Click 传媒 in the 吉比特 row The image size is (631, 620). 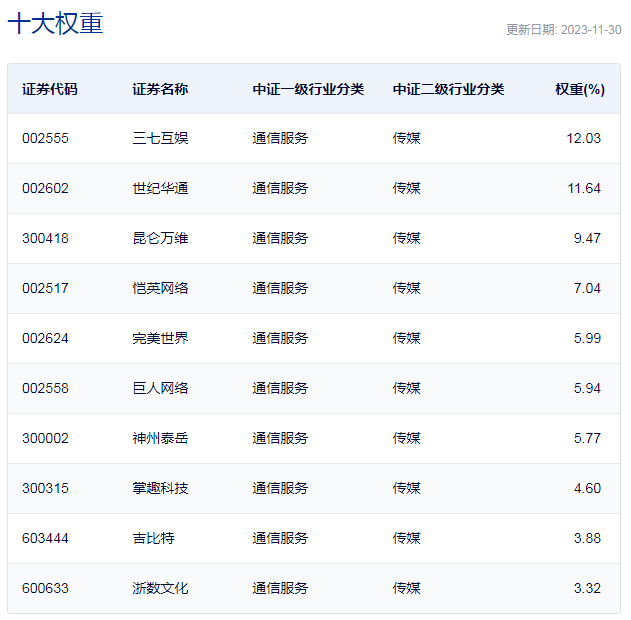(406, 538)
